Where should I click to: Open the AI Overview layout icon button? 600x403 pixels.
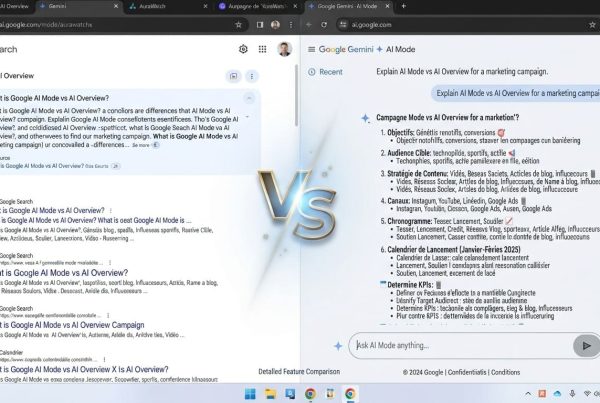coord(233,76)
